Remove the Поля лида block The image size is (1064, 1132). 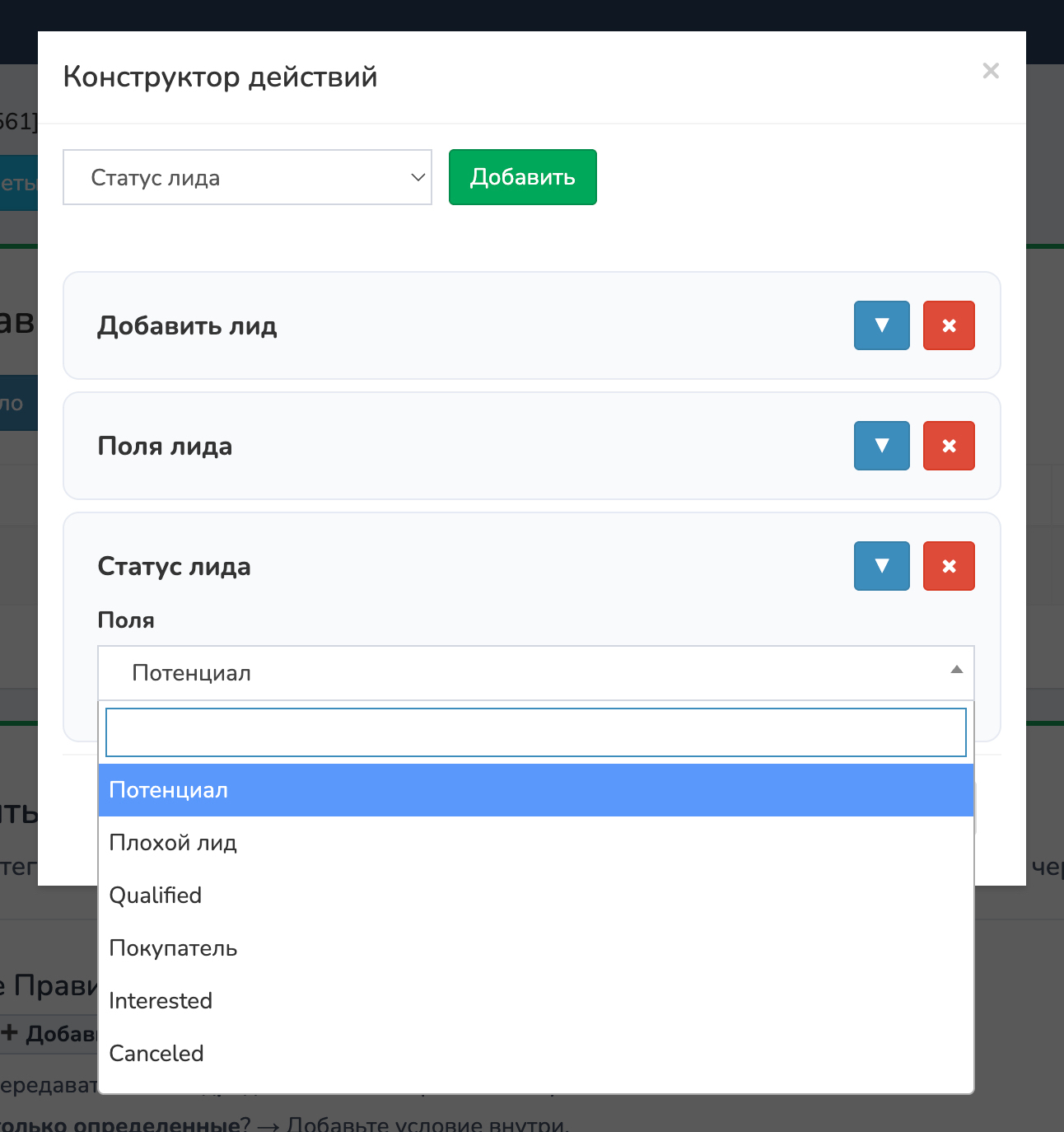pos(949,446)
